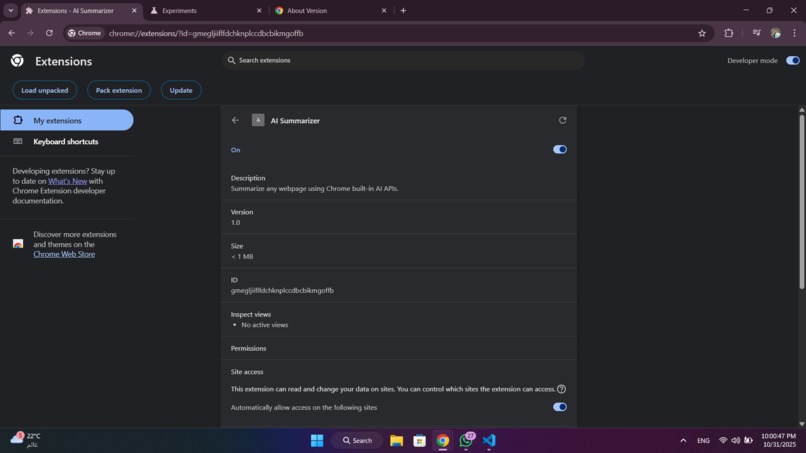The height and width of the screenshot is (453, 806).
Task: Click the volume tray icon
Action: click(x=736, y=441)
